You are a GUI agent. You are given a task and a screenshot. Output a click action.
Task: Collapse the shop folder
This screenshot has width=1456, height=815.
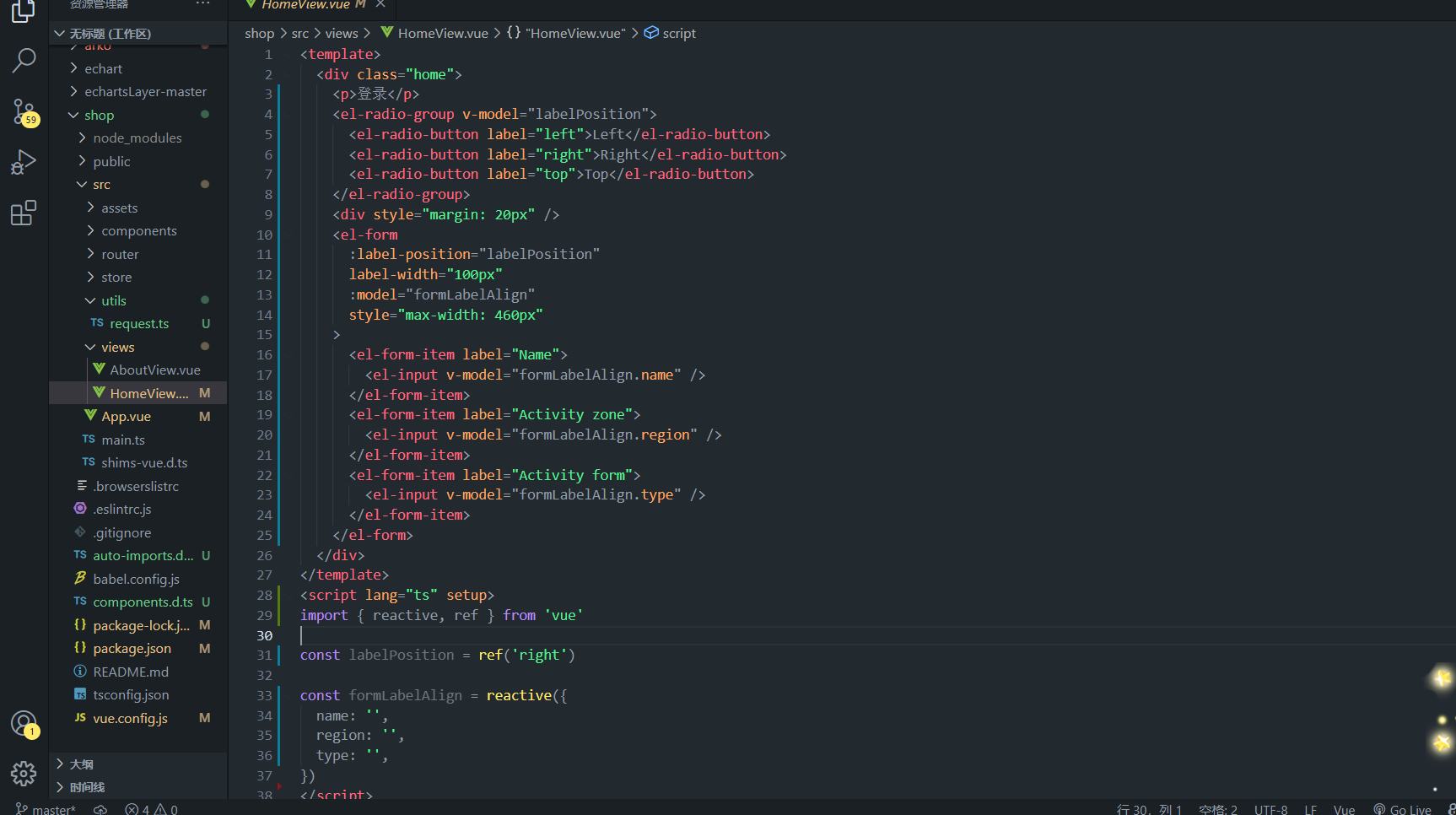pyautogui.click(x=139, y=115)
